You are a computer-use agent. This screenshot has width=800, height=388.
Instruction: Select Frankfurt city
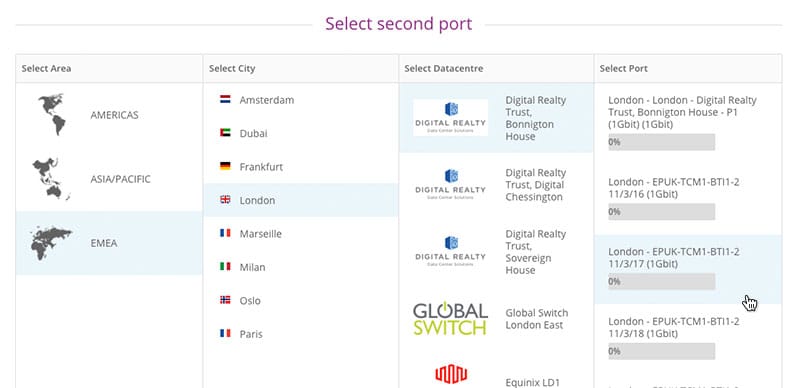301,166
